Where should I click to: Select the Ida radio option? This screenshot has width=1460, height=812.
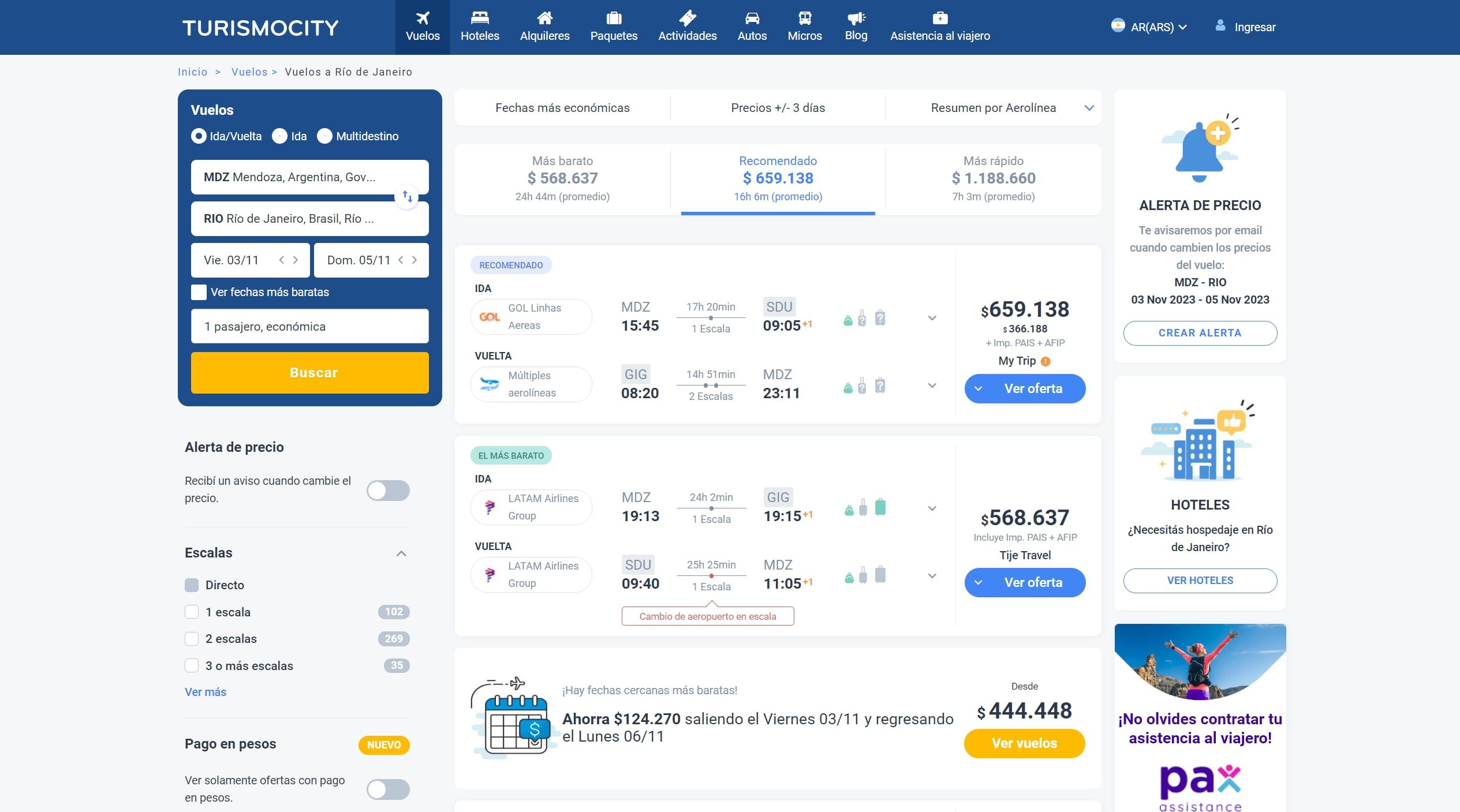tap(280, 136)
